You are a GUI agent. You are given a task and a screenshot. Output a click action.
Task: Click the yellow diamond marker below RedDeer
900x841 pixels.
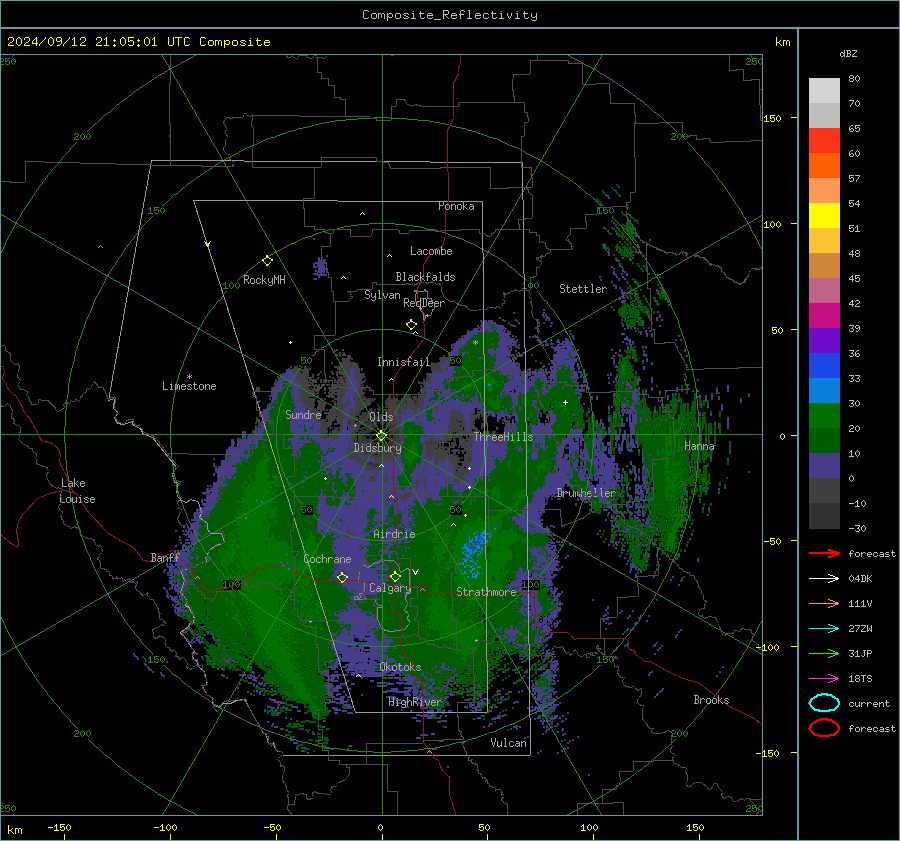coord(411,325)
